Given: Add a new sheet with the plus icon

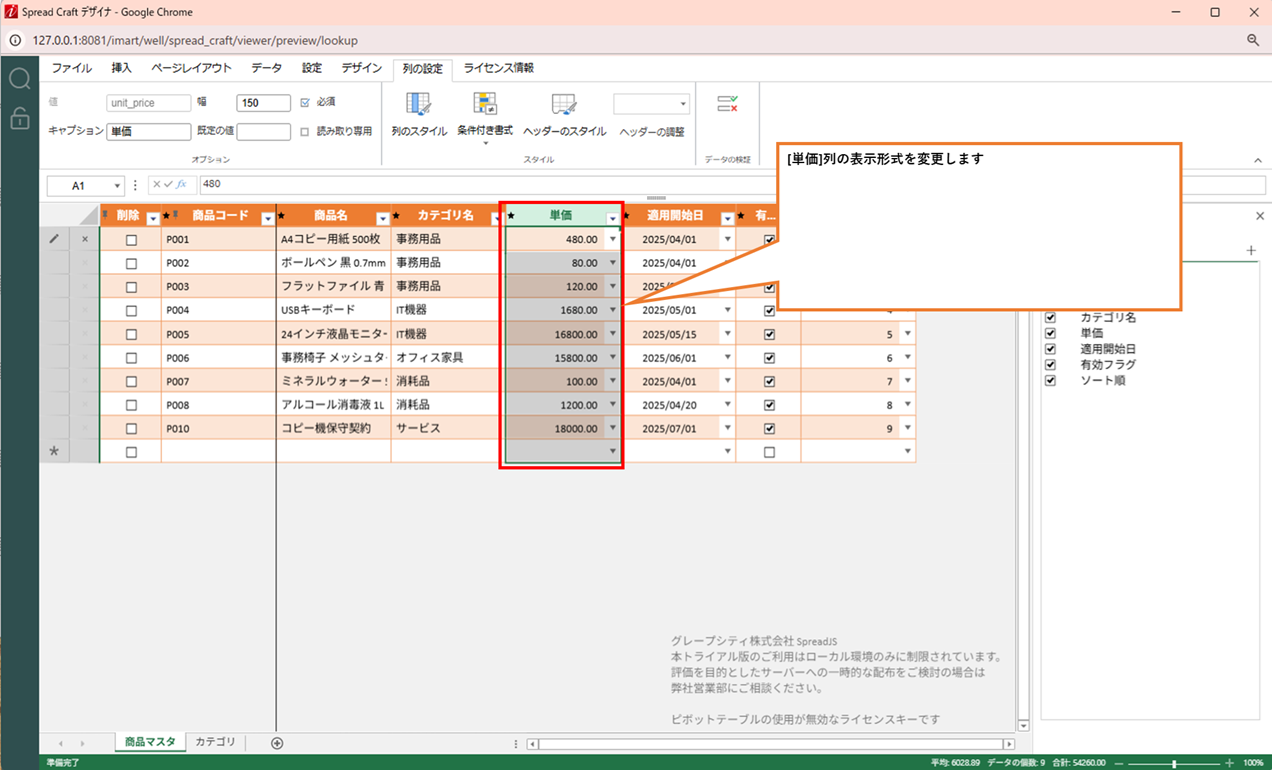Looking at the screenshot, I should (x=277, y=743).
